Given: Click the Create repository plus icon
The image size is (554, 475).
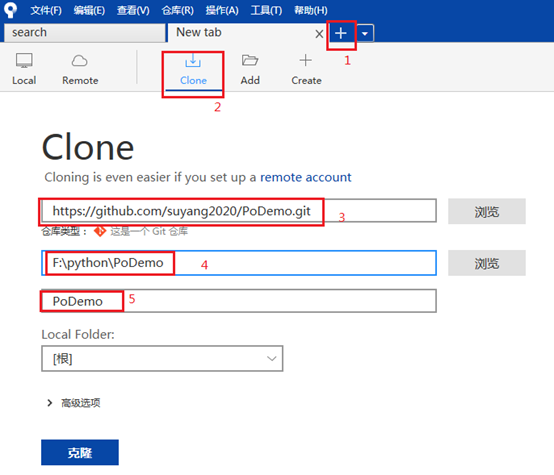Looking at the screenshot, I should 306,69.
